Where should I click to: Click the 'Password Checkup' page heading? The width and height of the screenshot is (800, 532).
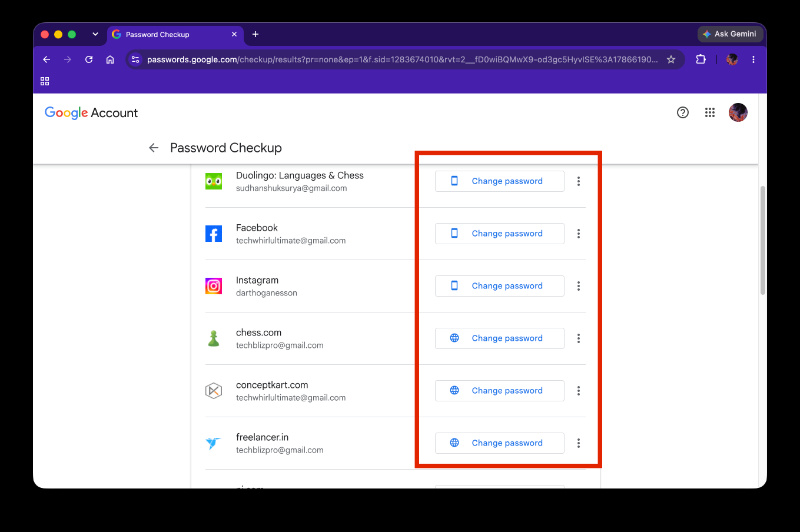[x=226, y=148]
